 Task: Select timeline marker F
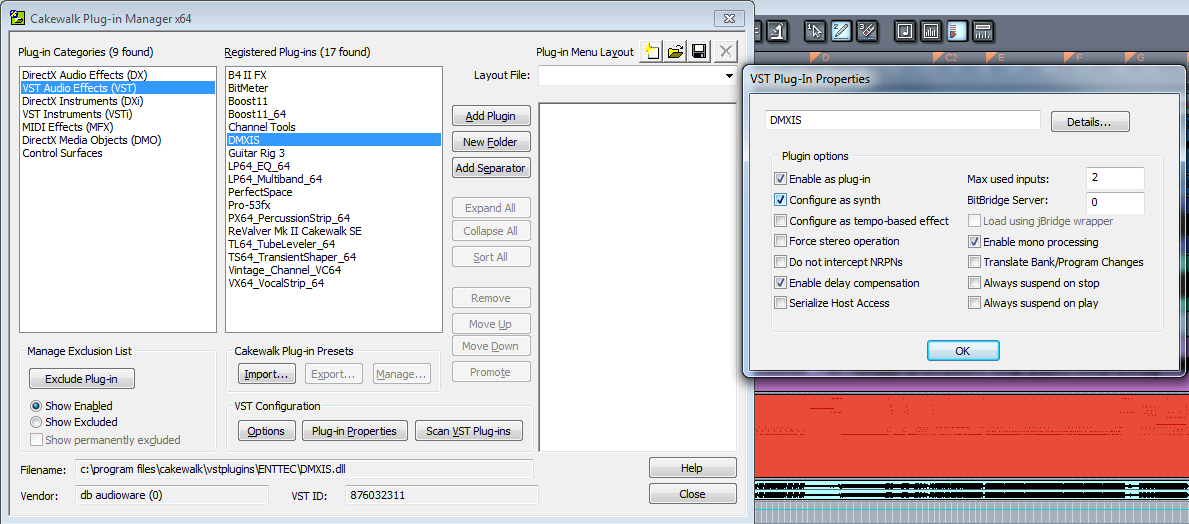(x=1073, y=58)
